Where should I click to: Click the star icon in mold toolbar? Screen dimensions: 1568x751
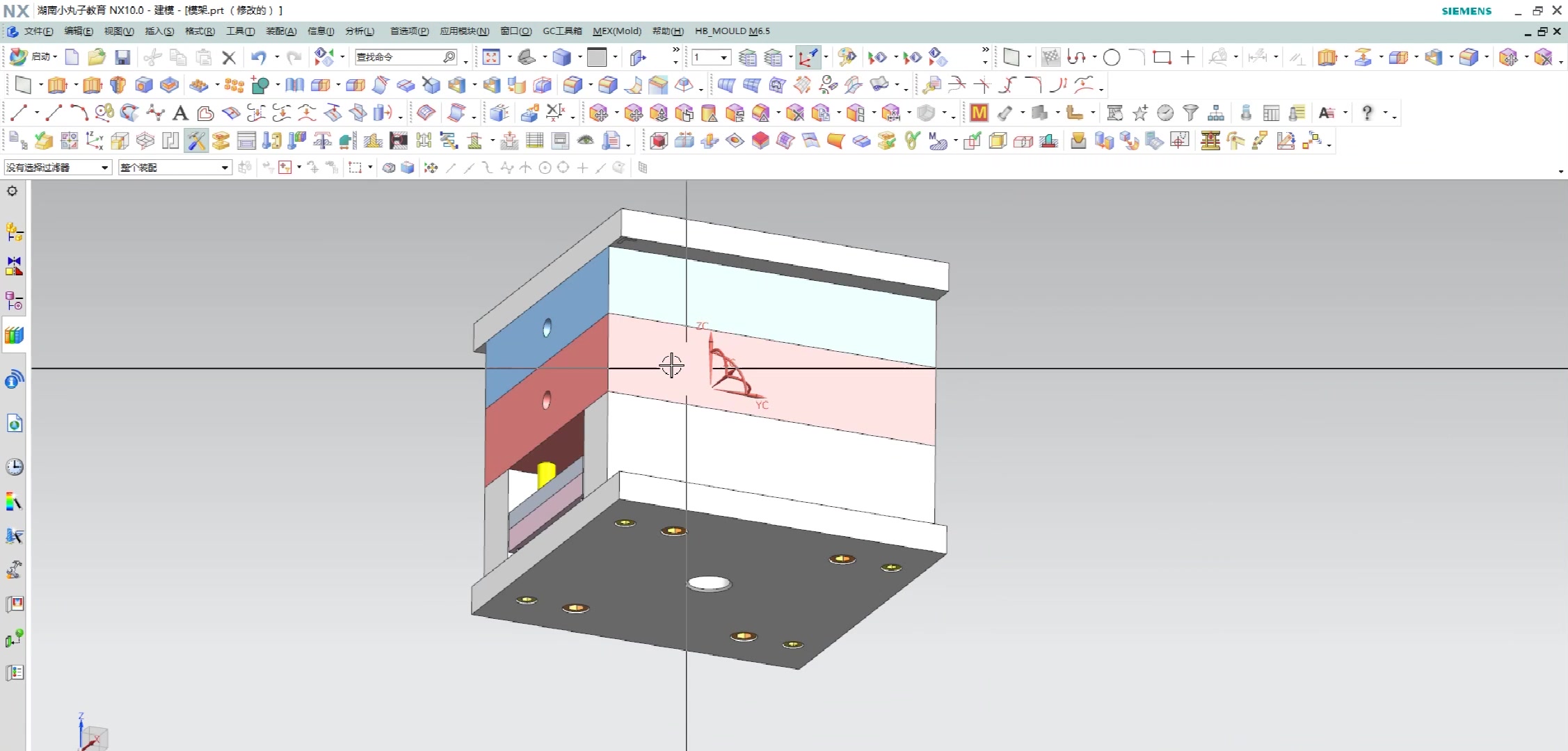click(1140, 113)
